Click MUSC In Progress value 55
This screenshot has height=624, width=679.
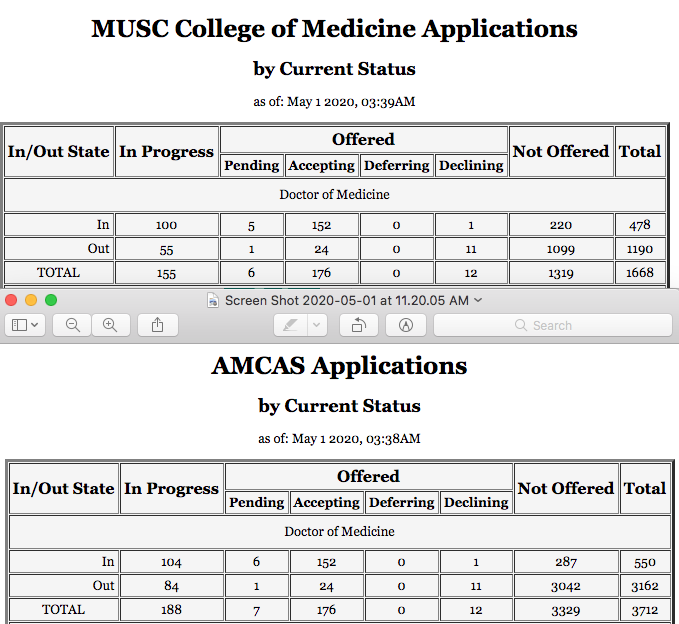(x=167, y=249)
